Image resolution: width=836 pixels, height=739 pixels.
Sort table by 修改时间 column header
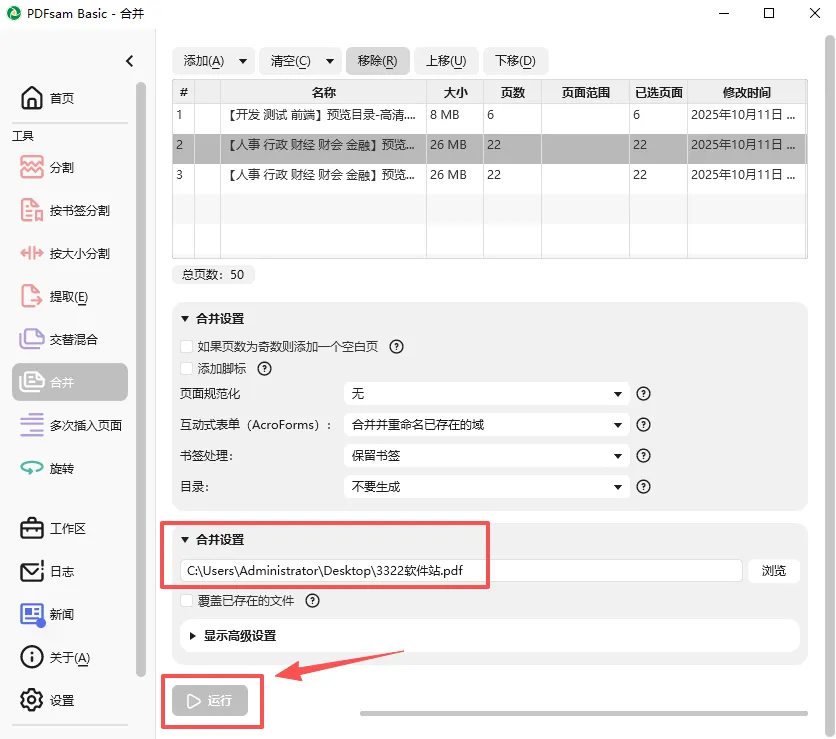(x=747, y=92)
